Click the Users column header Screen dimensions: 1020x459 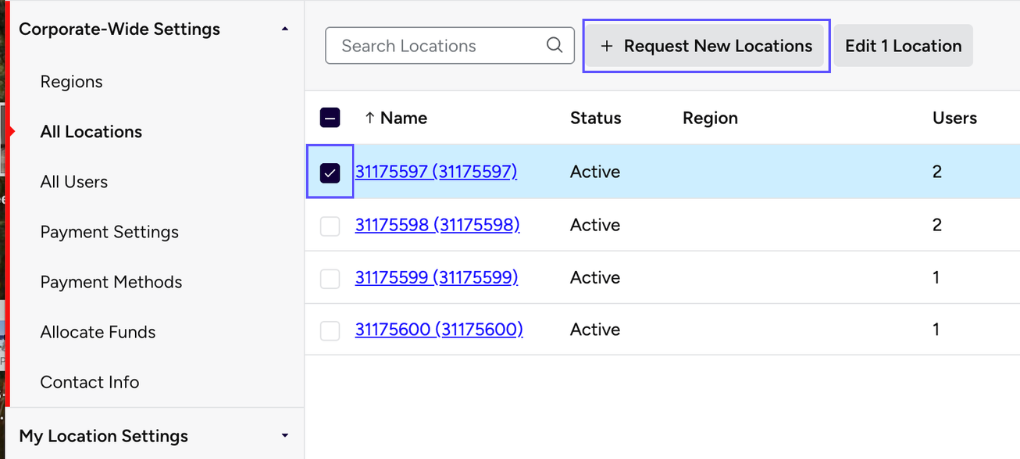955,118
